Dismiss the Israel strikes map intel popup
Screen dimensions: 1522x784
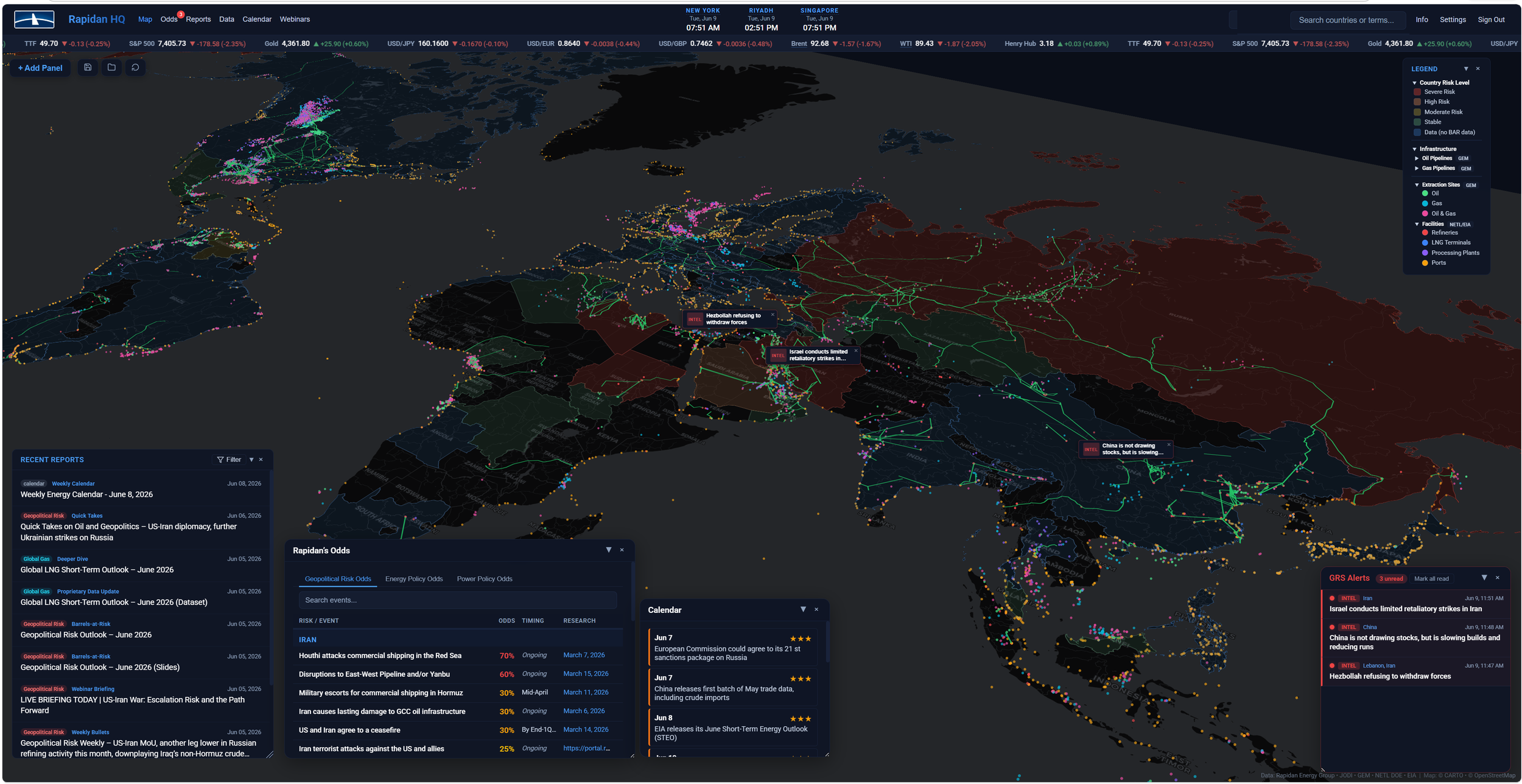[855, 351]
